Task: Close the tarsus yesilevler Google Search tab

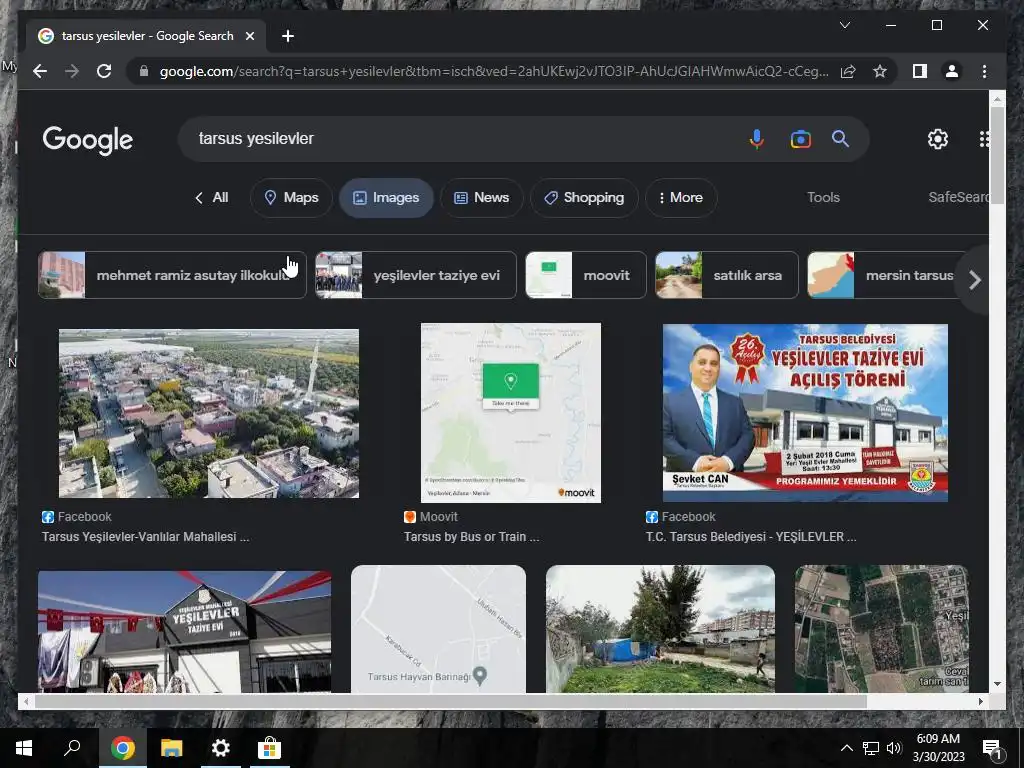Action: pos(249,36)
